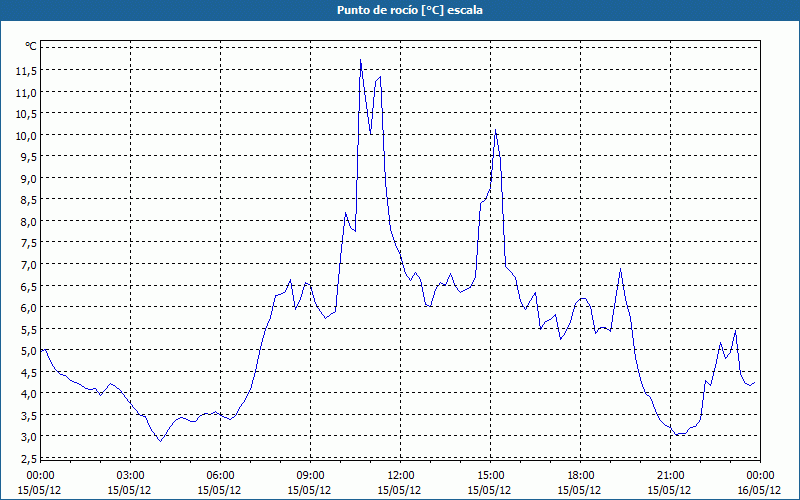Select the 21:00 time label
The image size is (800, 500).
tap(670, 475)
